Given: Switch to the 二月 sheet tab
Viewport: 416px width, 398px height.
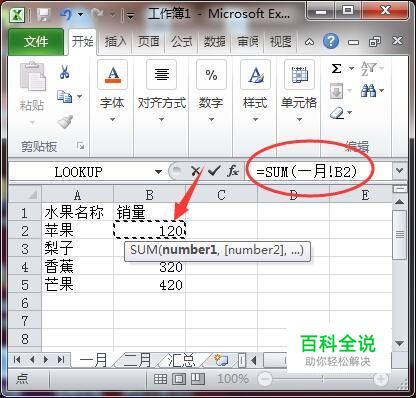Looking at the screenshot, I should coord(137,360).
